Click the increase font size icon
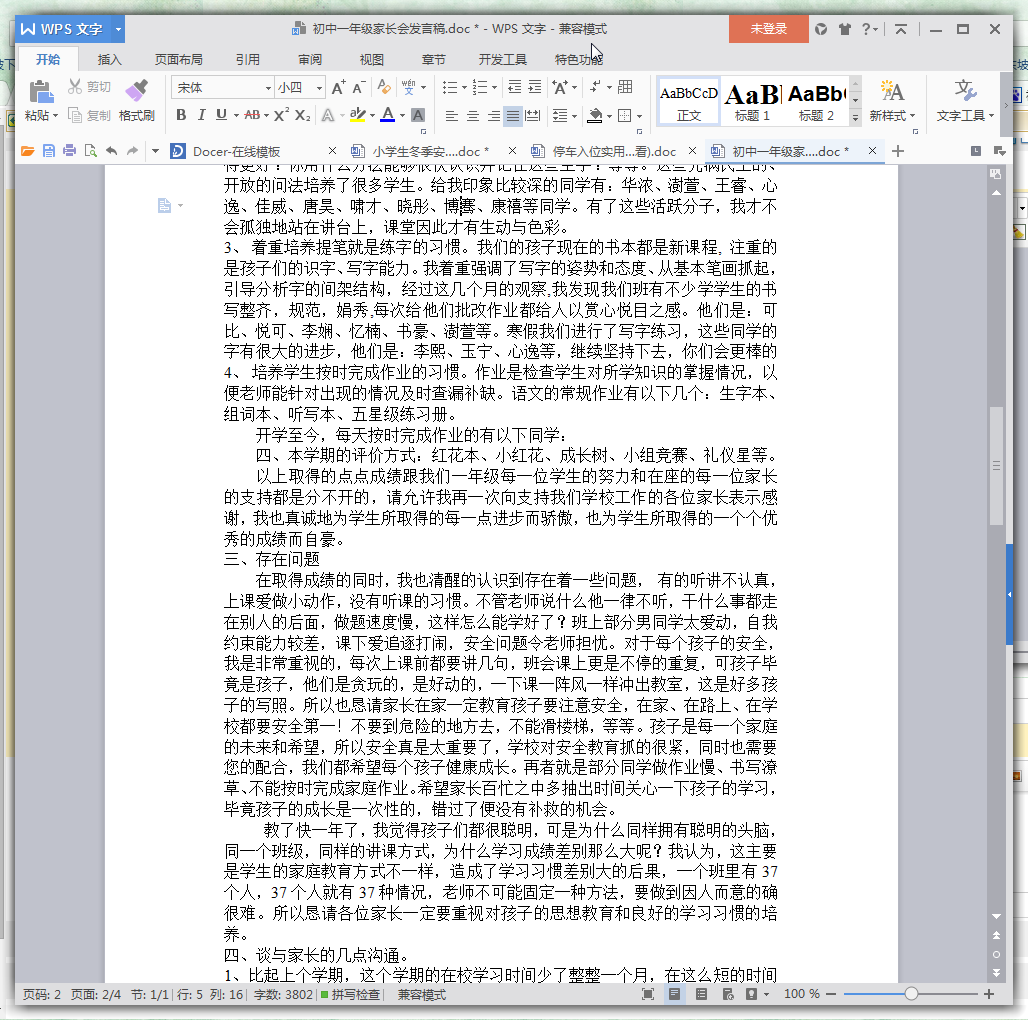The height and width of the screenshot is (1020, 1028). (338, 88)
